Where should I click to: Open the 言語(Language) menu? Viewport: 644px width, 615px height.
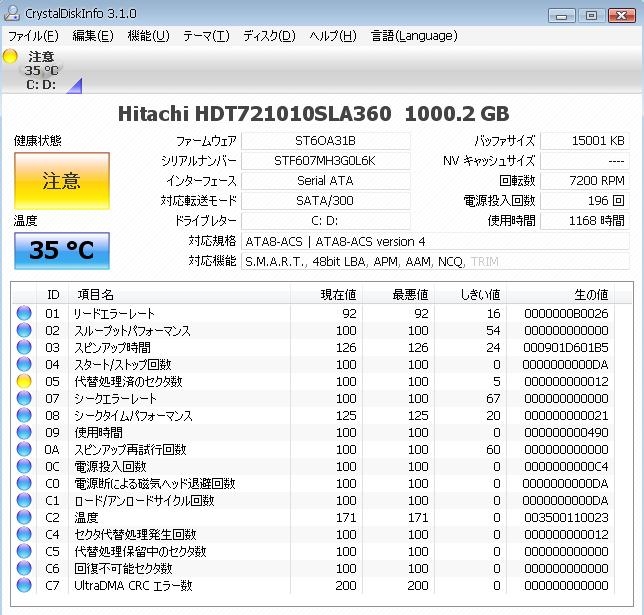pos(414,36)
